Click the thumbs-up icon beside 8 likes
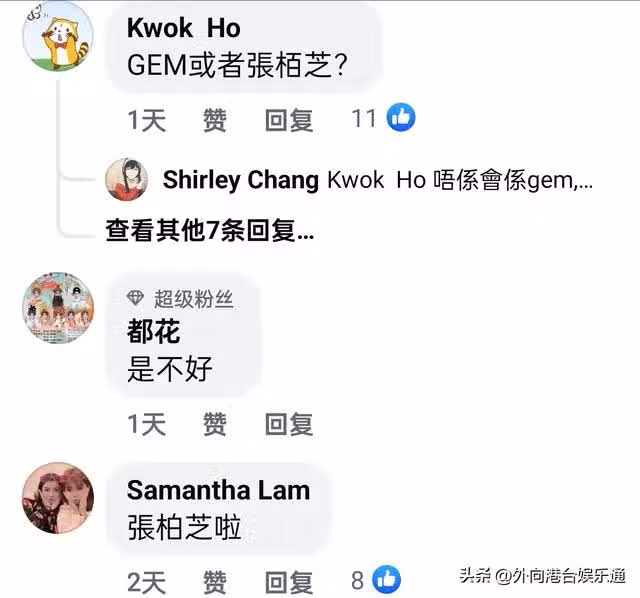 [387, 579]
